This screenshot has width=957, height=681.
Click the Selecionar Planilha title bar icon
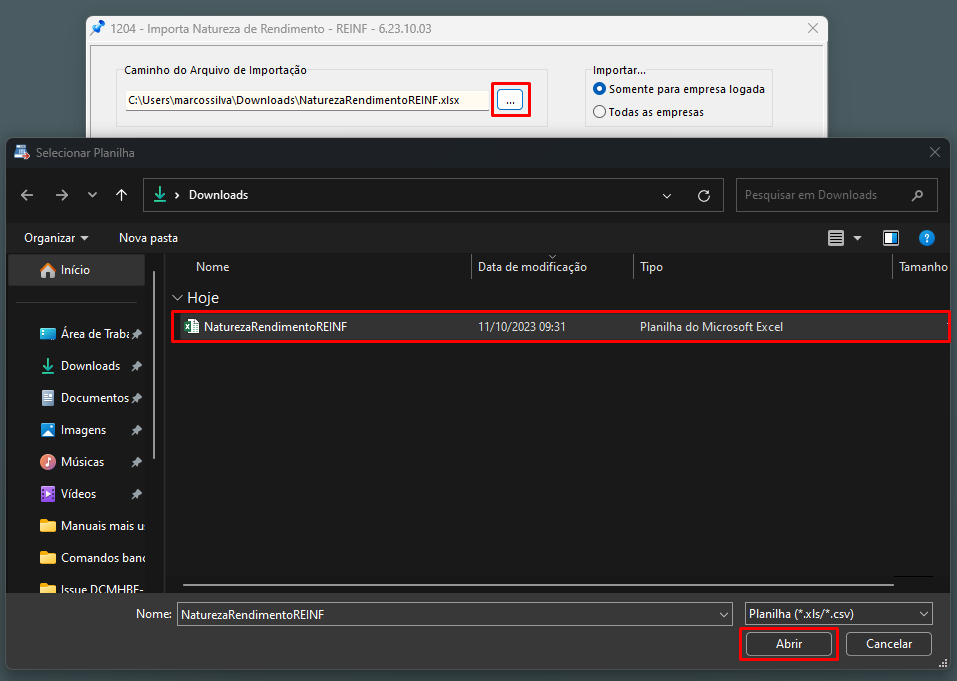pos(22,153)
